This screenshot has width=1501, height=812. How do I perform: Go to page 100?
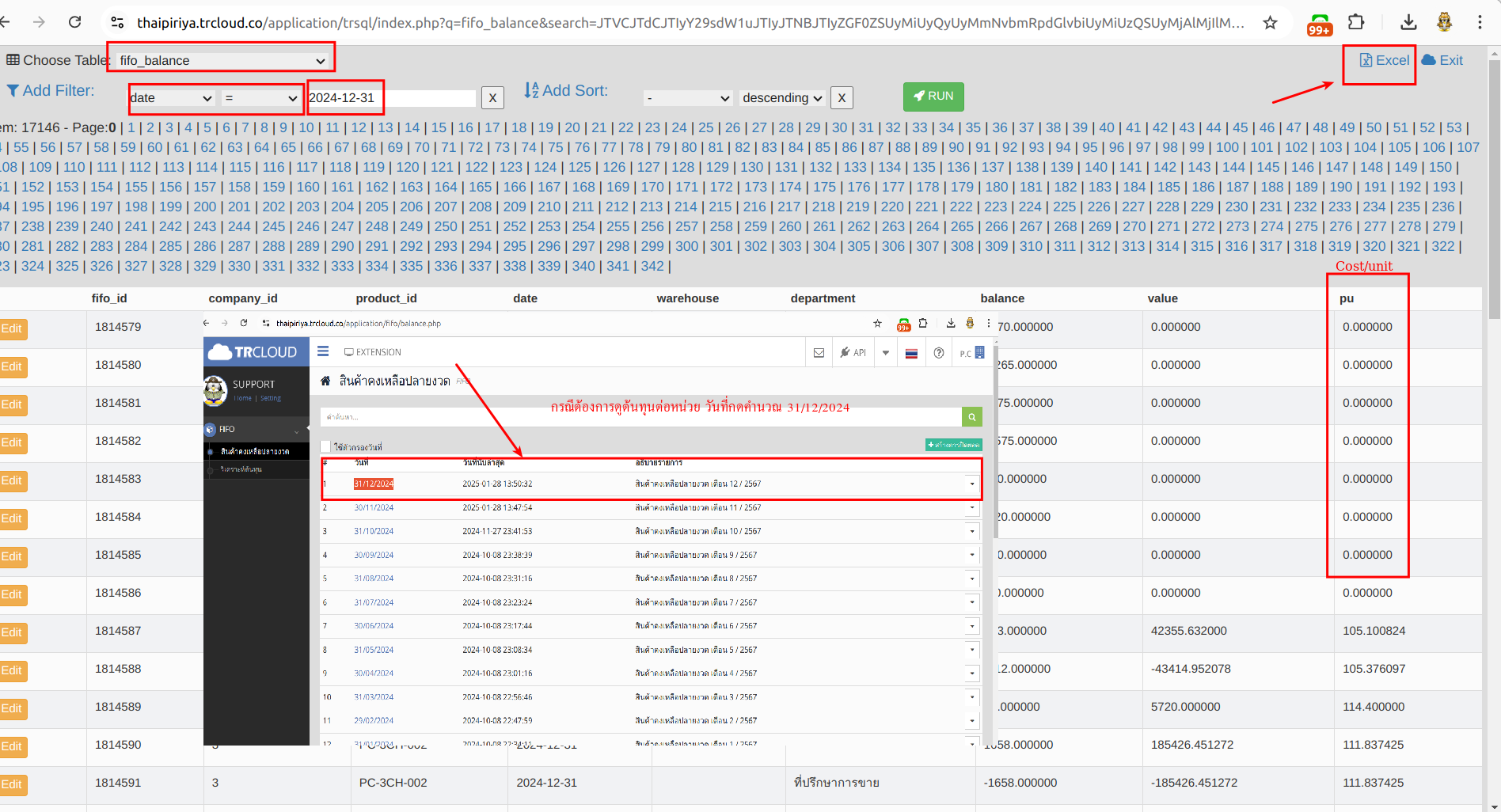[x=1227, y=147]
